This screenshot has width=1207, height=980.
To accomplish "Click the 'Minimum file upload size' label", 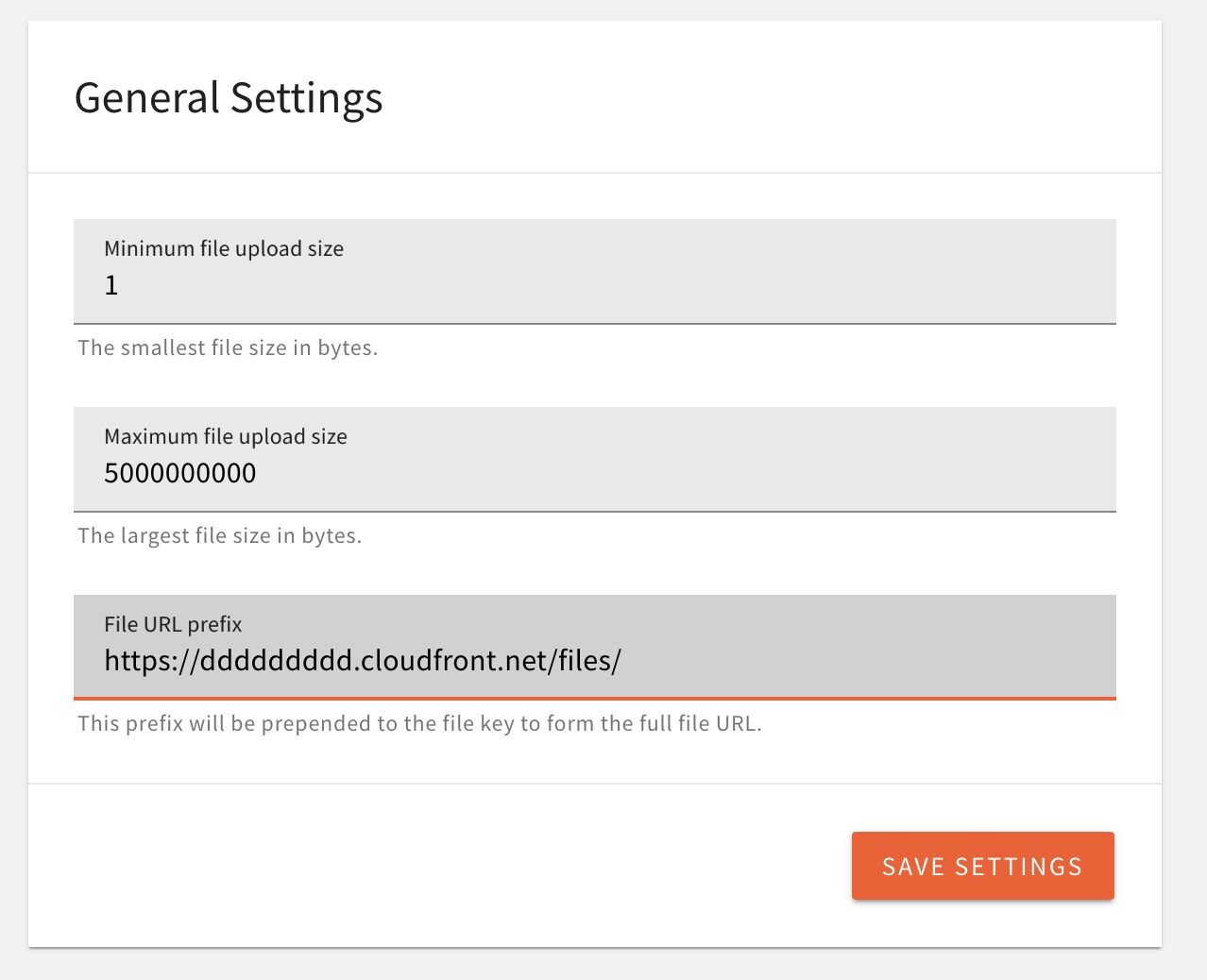I will click(224, 248).
